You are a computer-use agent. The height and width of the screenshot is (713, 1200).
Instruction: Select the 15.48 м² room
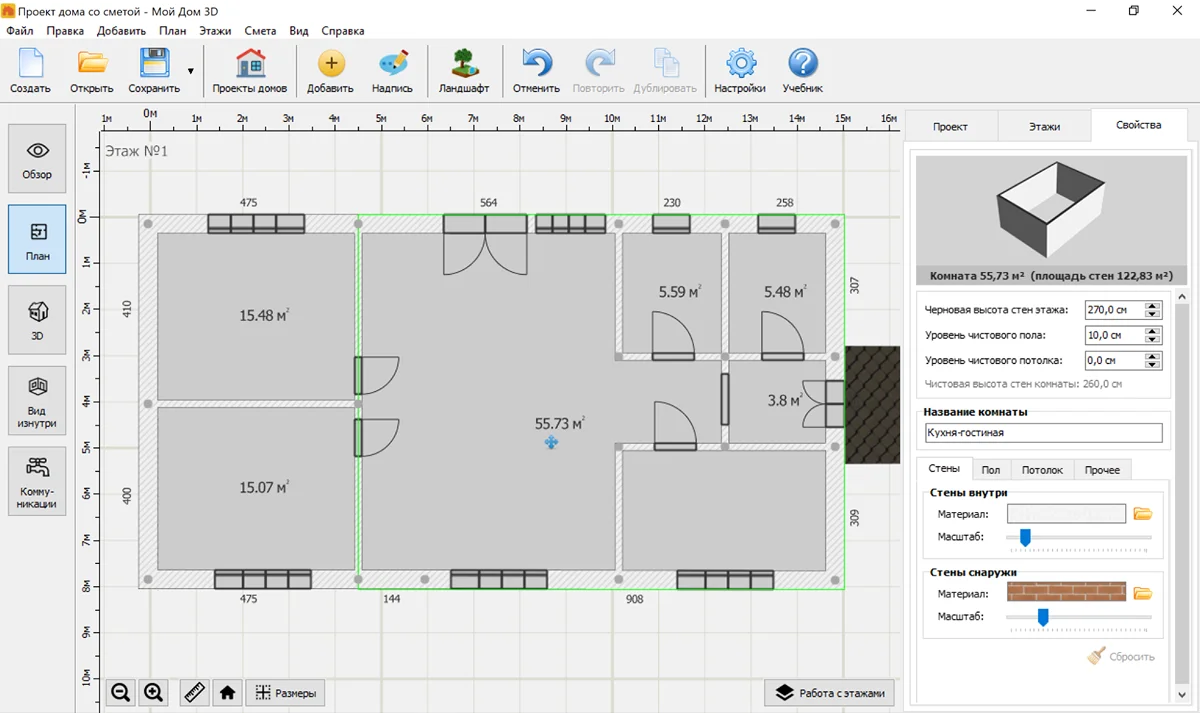(x=257, y=316)
